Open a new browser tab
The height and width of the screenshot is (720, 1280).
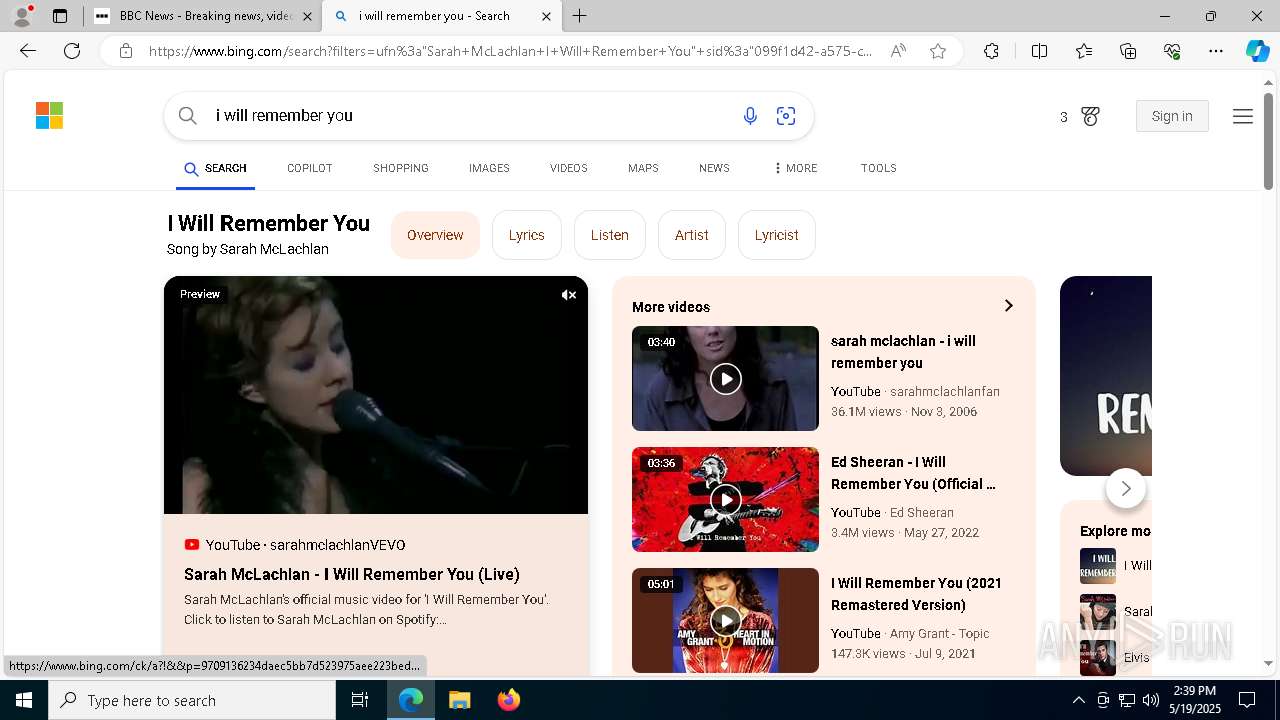580,16
